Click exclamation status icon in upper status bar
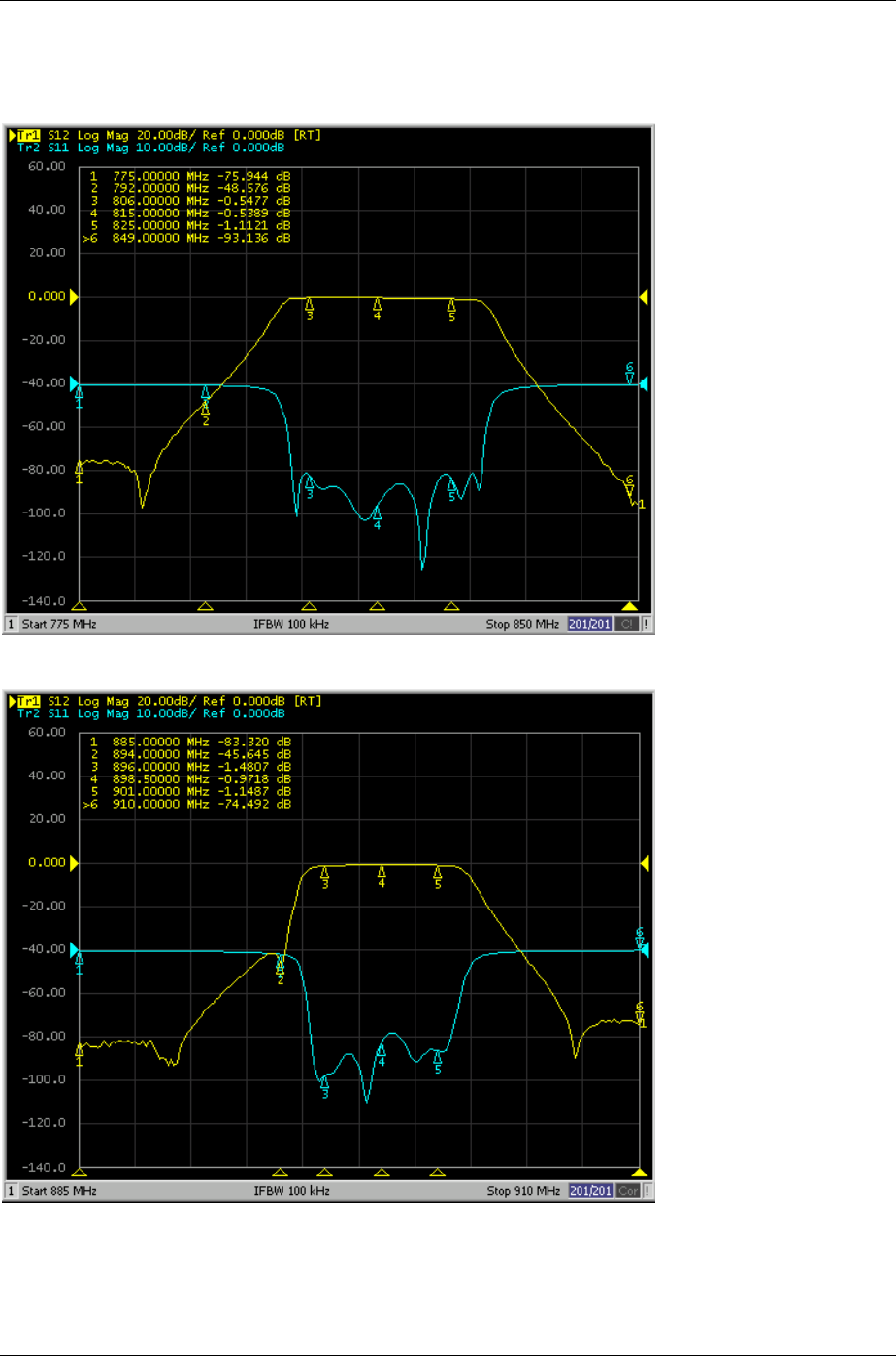896x1356 pixels. point(647,624)
